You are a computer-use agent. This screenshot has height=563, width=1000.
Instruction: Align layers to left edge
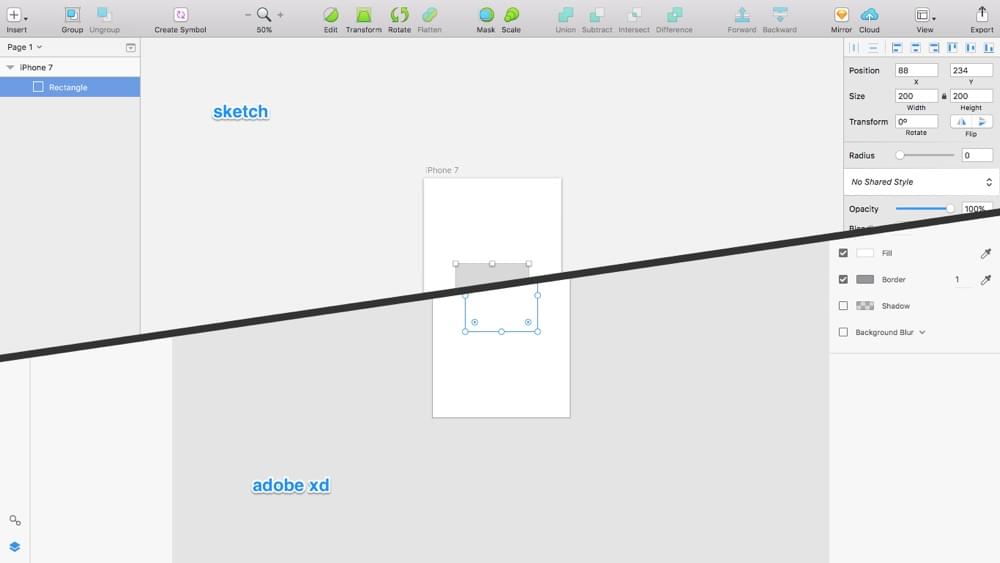[x=897, y=48]
